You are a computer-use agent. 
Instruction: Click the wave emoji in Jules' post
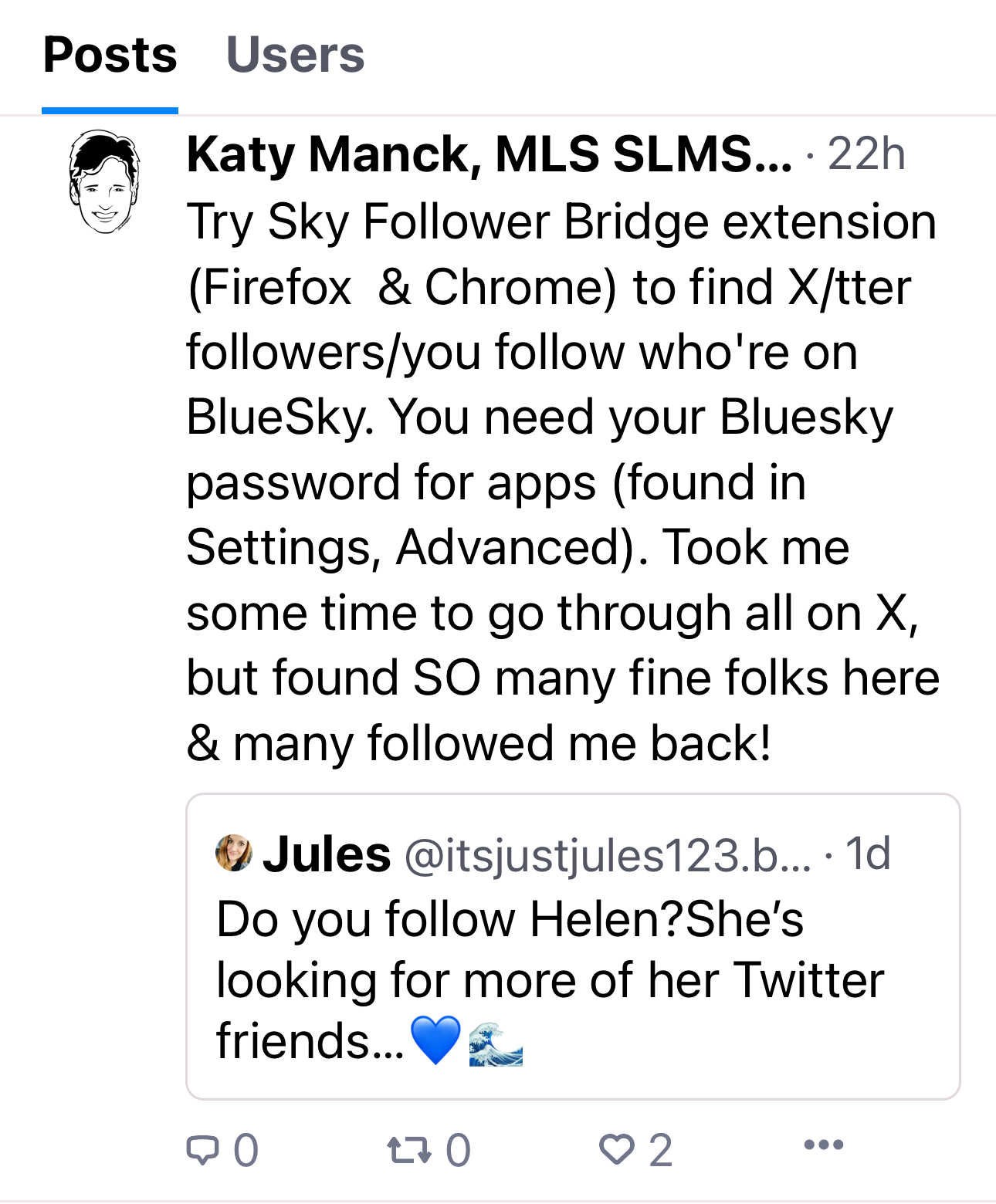coord(496,1043)
